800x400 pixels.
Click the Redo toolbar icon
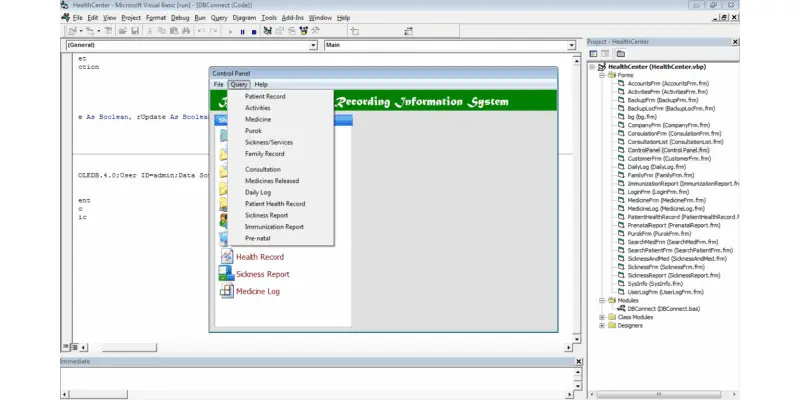coord(214,31)
